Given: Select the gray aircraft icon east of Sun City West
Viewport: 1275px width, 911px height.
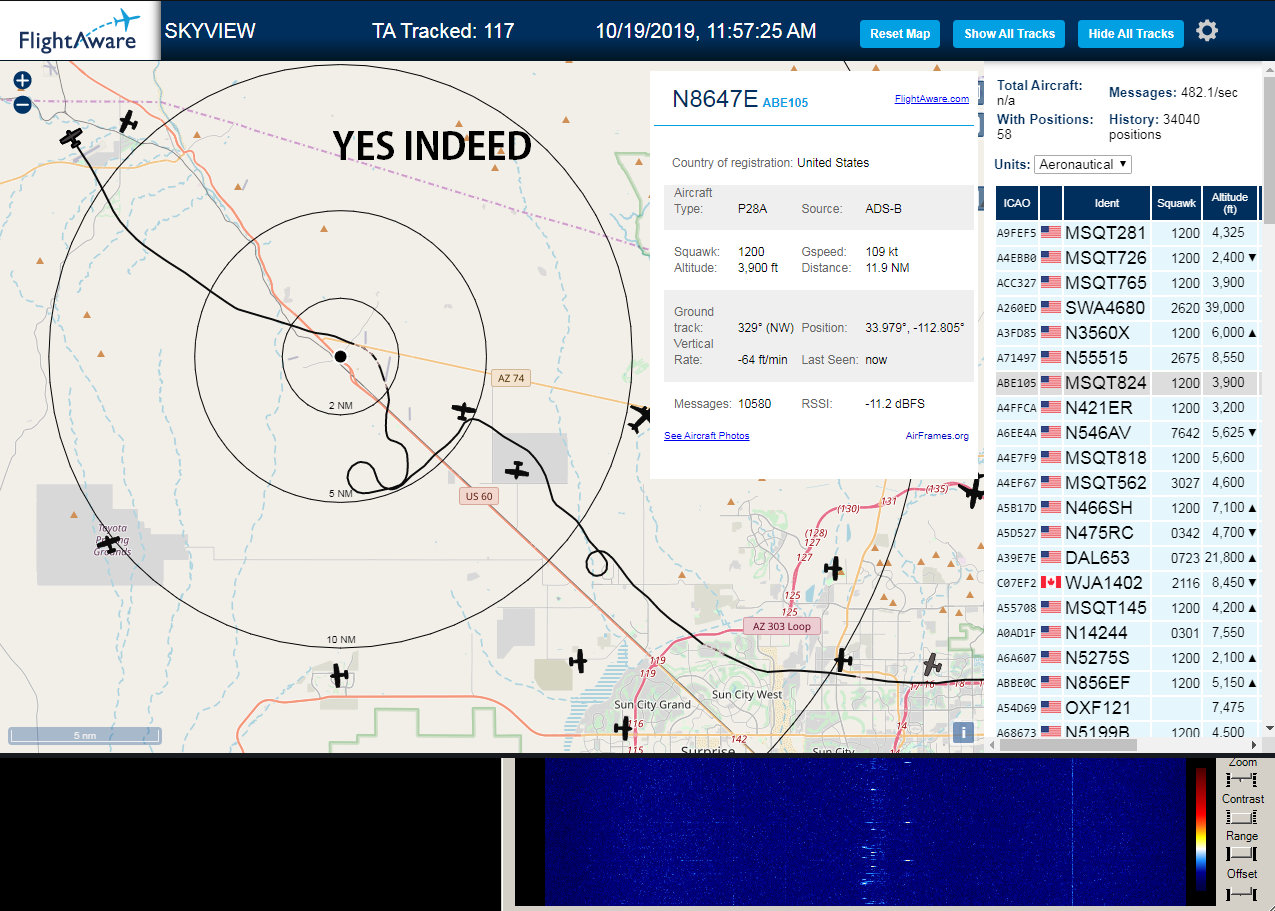Looking at the screenshot, I should click(932, 664).
